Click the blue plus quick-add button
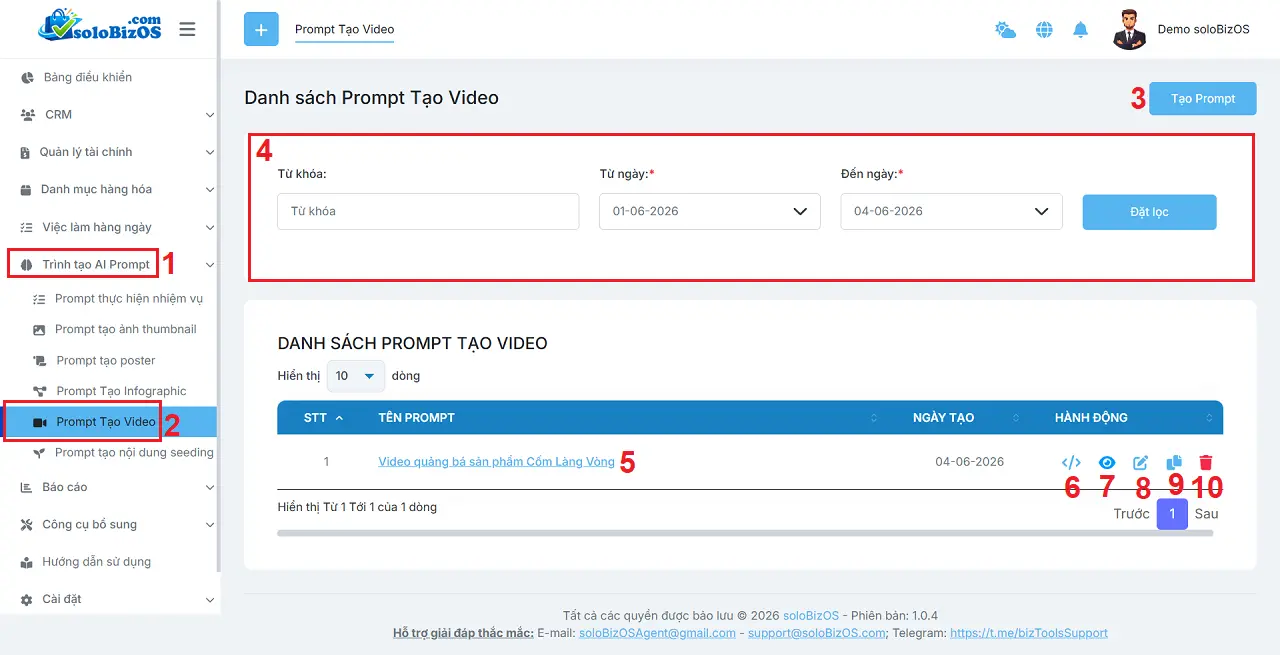The height and width of the screenshot is (655, 1280). tap(261, 29)
